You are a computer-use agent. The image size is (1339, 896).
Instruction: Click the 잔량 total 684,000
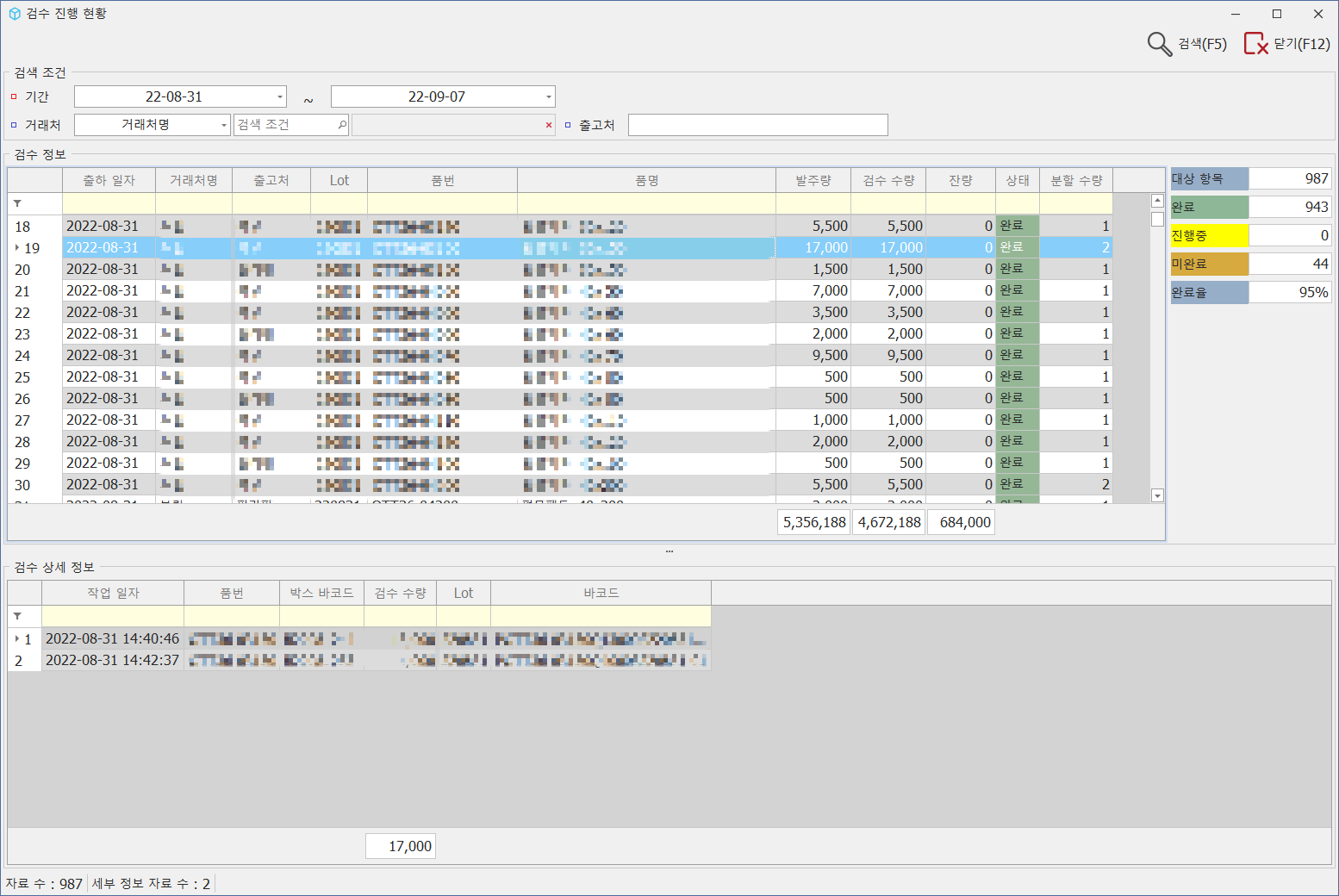point(961,522)
